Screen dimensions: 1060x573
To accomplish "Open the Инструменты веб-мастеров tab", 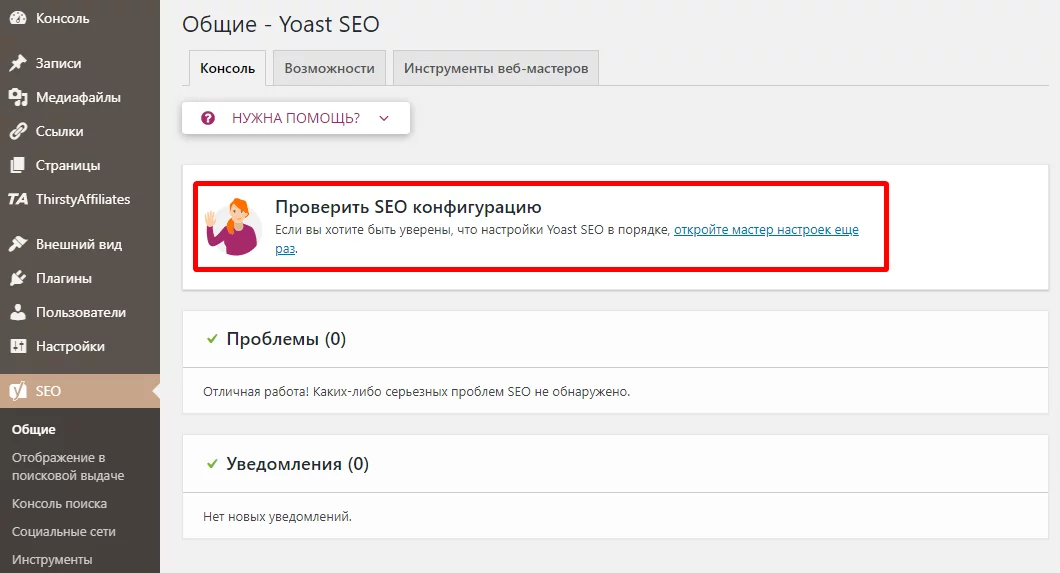I will (496, 68).
